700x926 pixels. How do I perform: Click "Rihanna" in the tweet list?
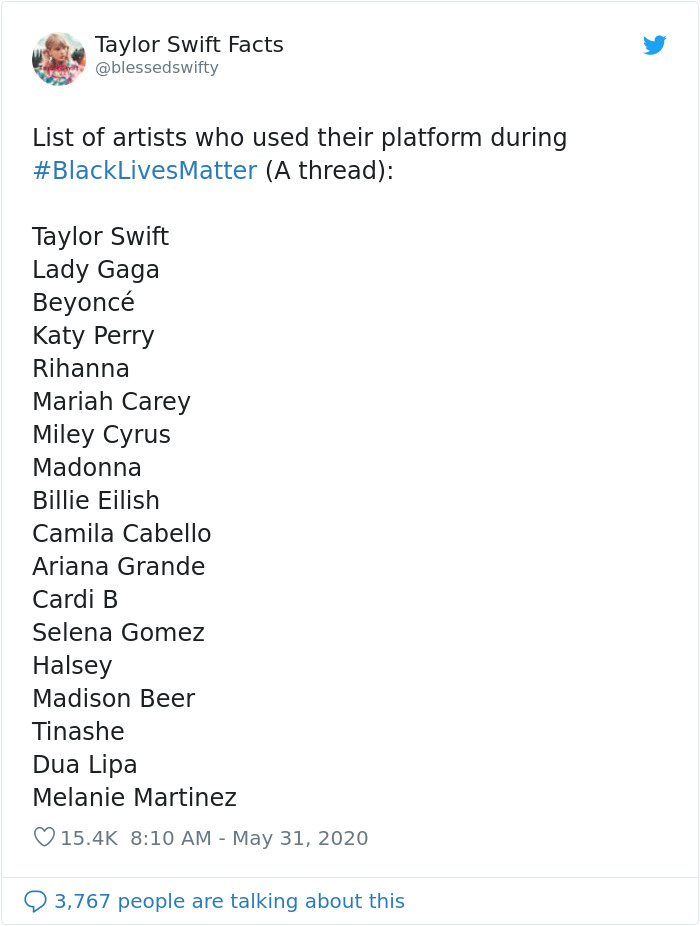[81, 369]
